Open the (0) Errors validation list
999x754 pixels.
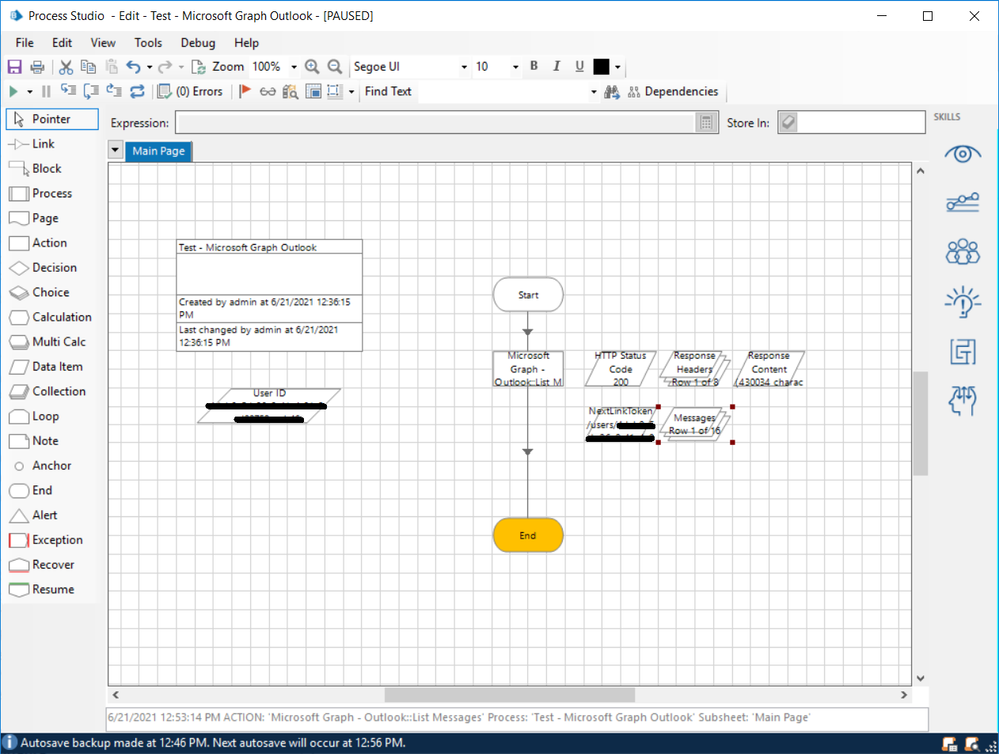click(190, 92)
